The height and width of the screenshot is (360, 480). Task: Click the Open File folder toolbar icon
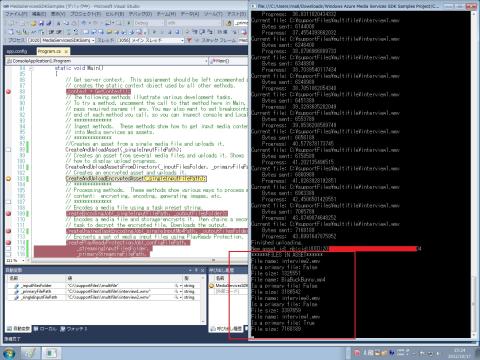(x=33, y=23)
